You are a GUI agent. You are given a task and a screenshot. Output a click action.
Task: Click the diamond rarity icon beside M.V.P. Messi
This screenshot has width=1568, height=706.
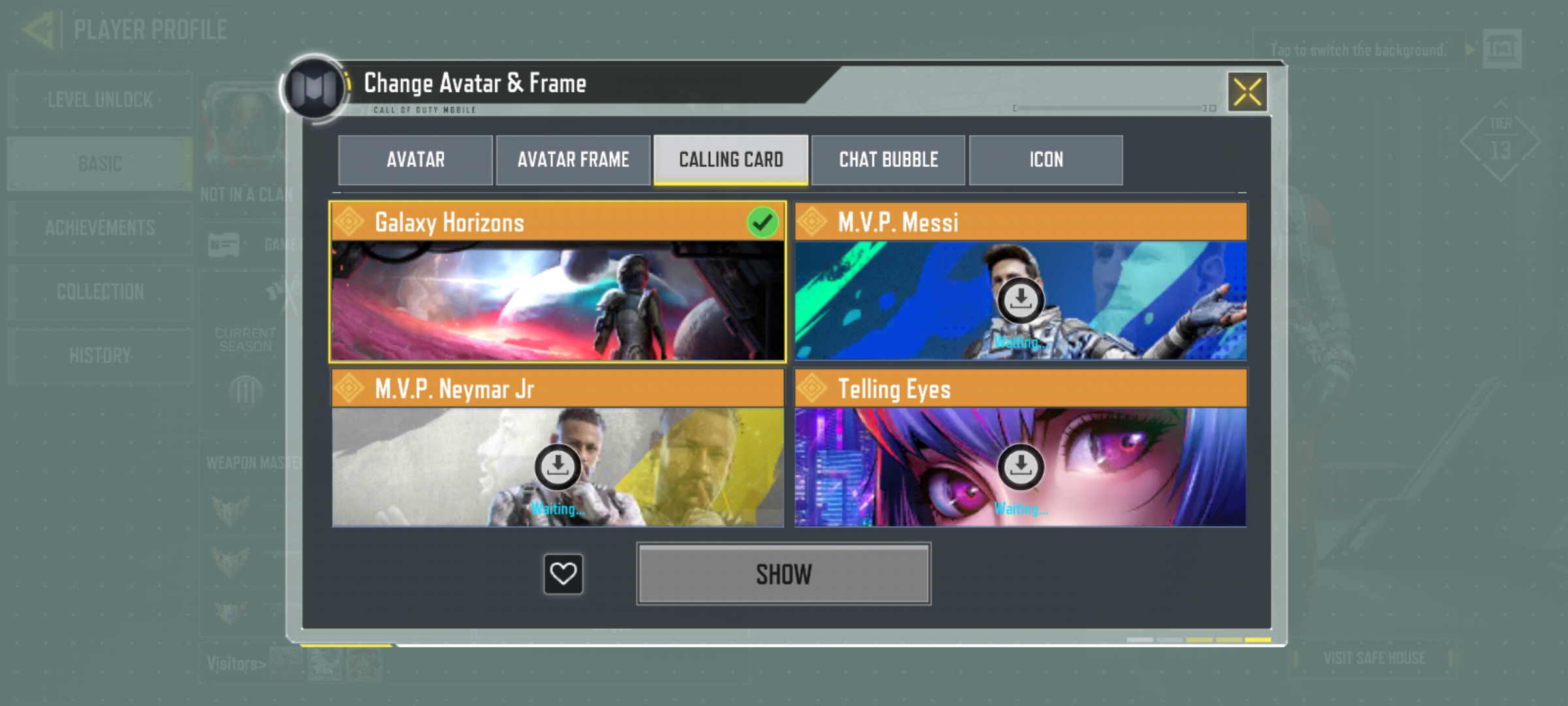pyautogui.click(x=812, y=222)
